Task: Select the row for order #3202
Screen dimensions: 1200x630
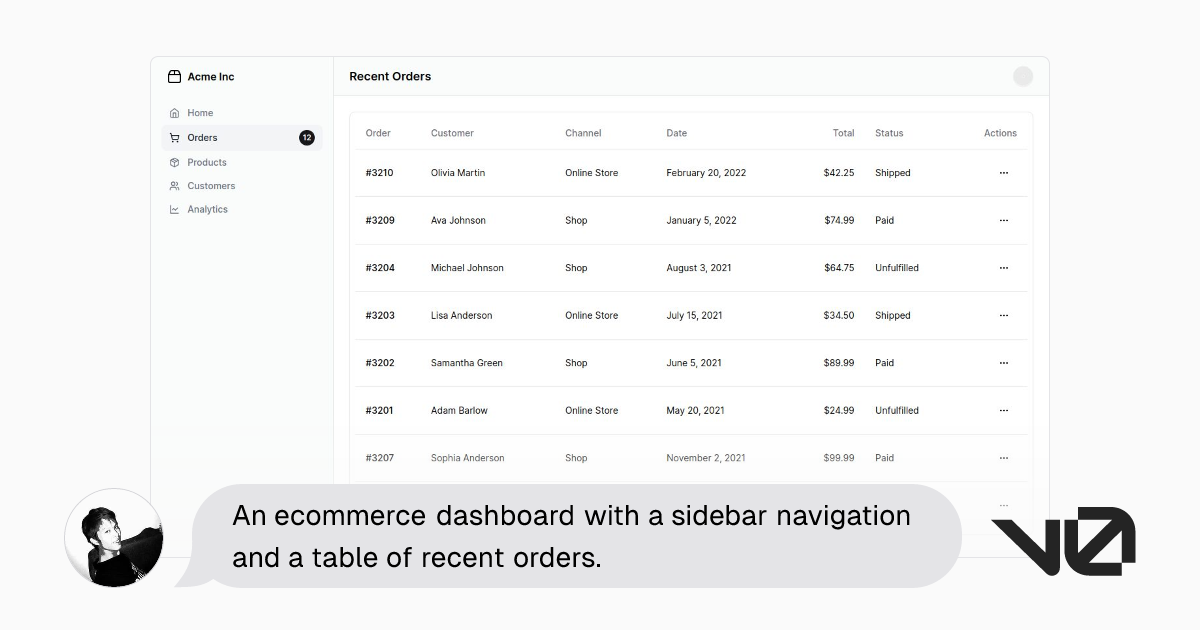Action: point(690,363)
